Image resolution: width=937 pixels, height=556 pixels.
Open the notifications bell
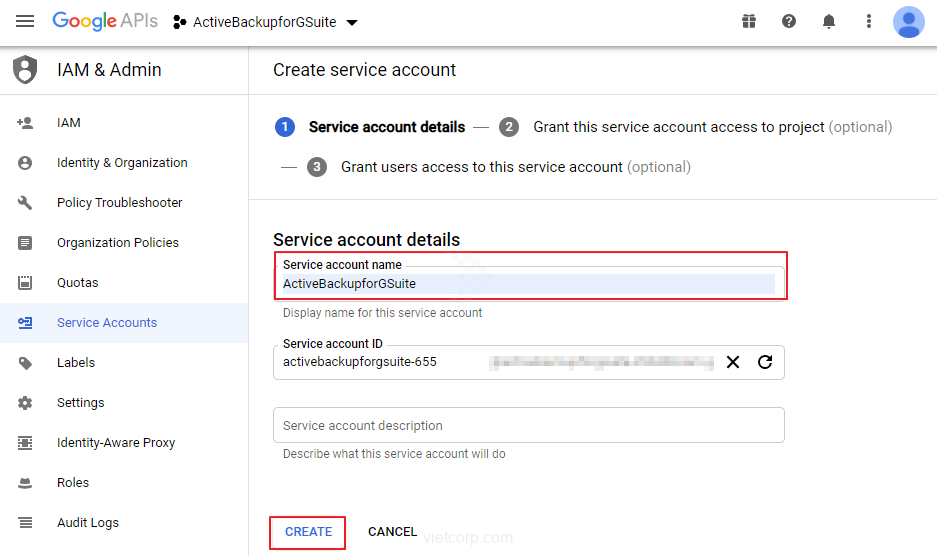point(829,21)
